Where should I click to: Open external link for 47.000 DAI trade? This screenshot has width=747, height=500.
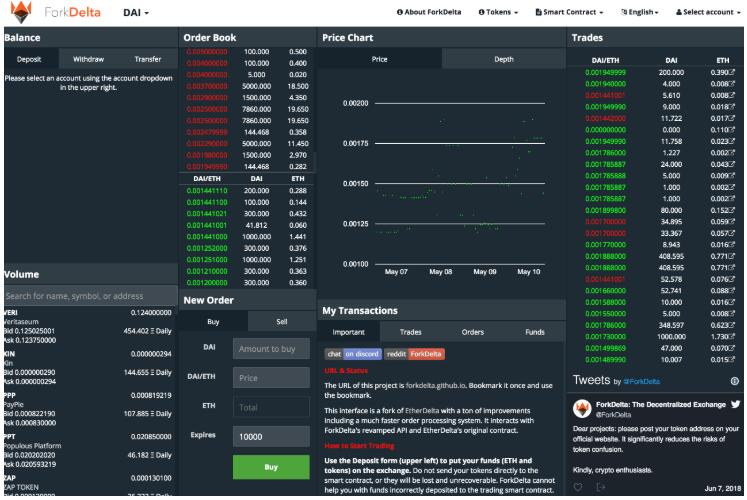[731, 348]
